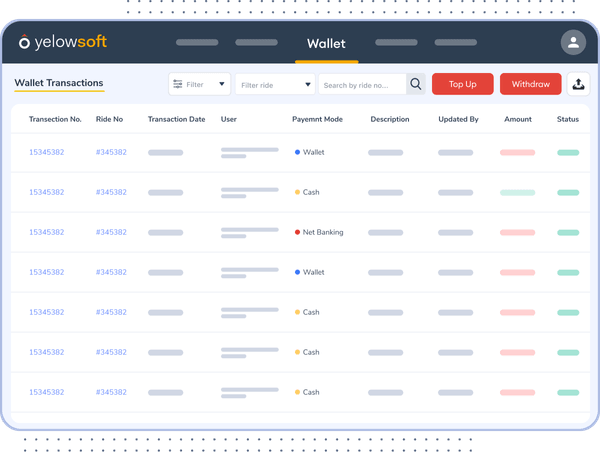This screenshot has height=452, width=600.
Task: Select the Wallet tab in navigation
Action: click(x=326, y=44)
